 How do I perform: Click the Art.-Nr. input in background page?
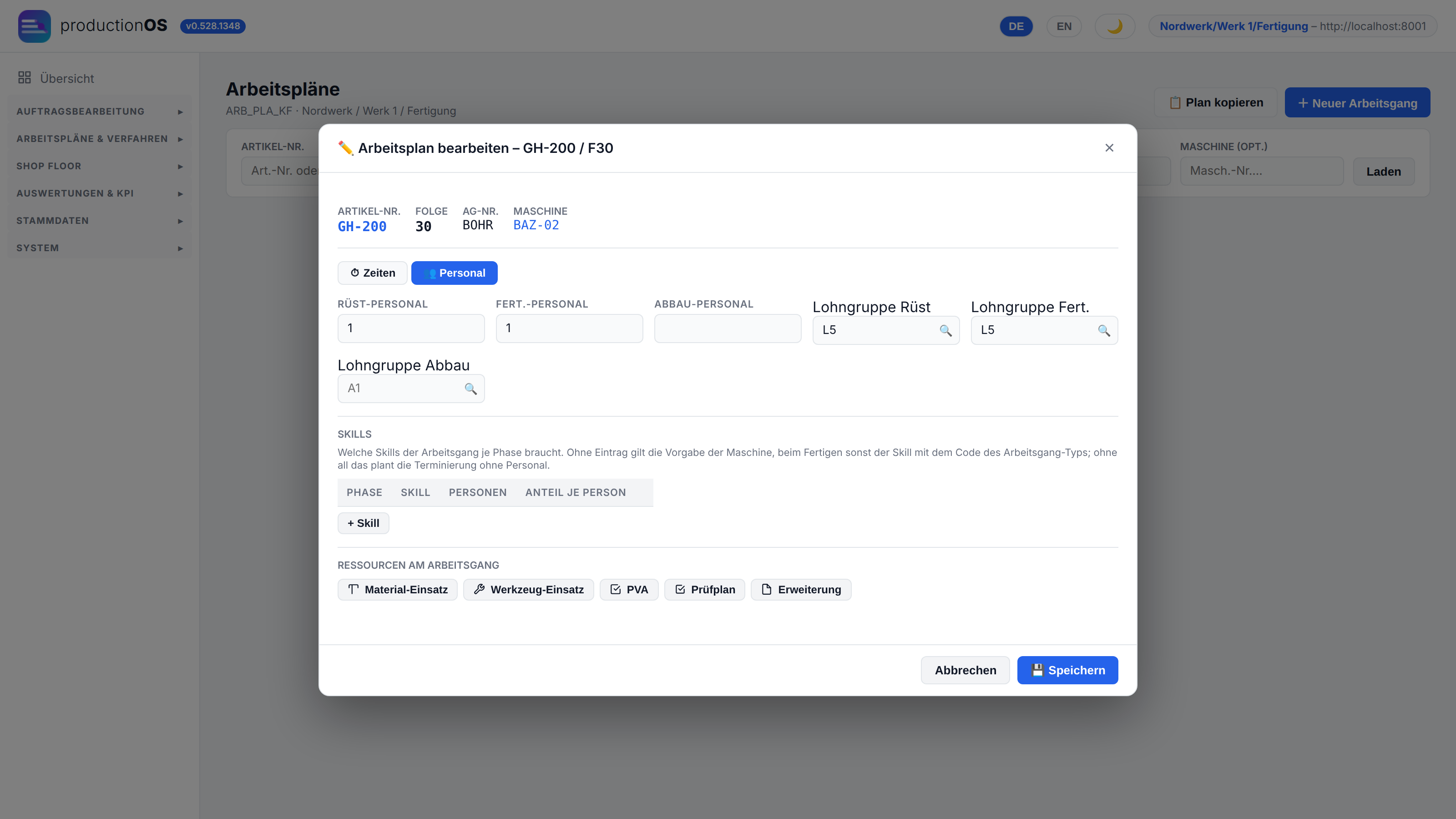(280, 171)
